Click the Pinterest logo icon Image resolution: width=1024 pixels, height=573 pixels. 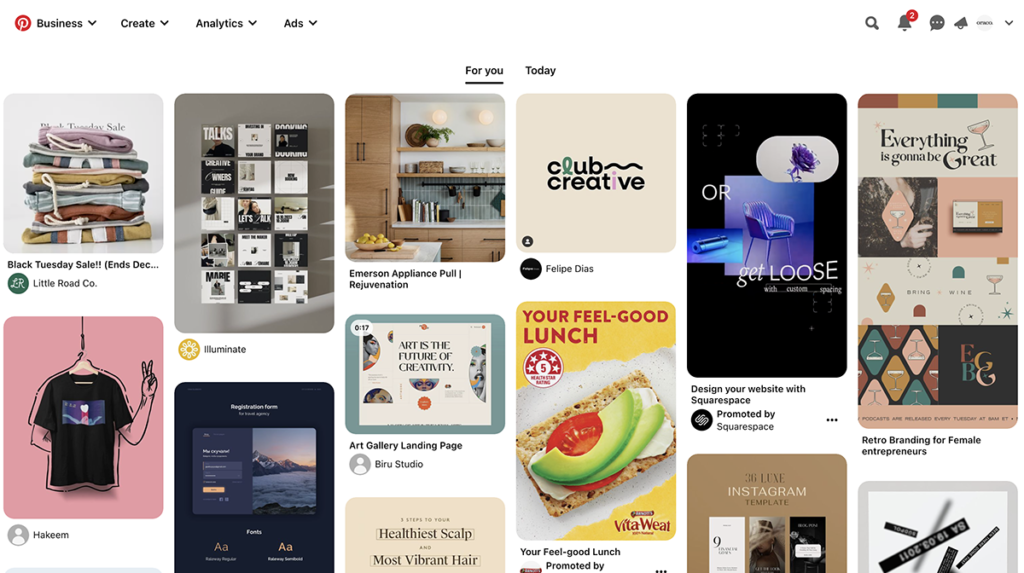coord(23,23)
